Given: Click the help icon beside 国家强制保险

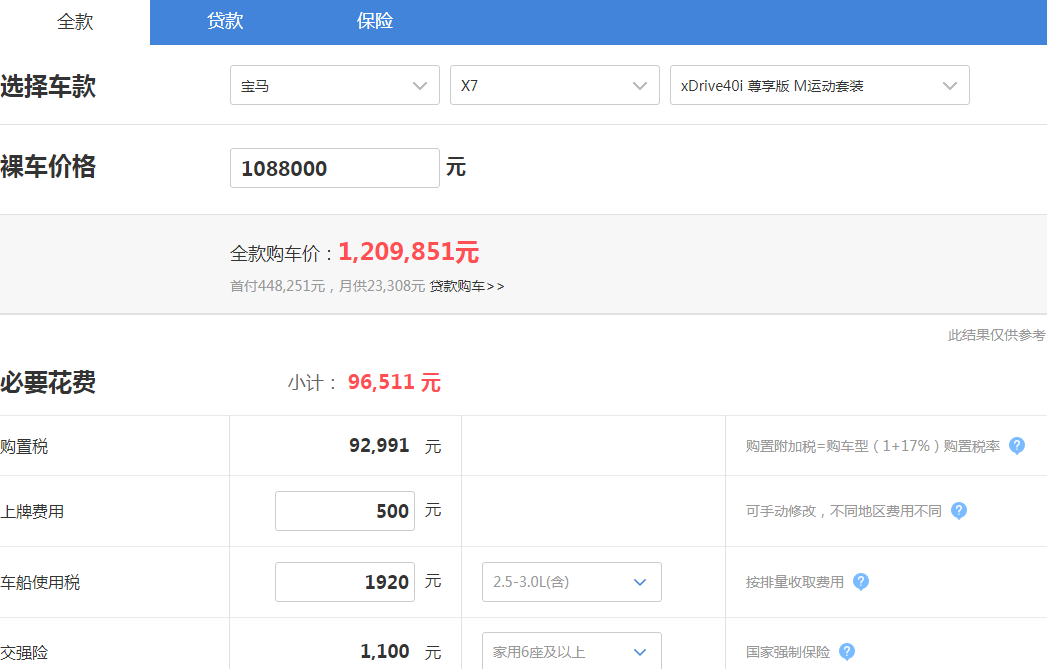Looking at the screenshot, I should pos(847,652).
